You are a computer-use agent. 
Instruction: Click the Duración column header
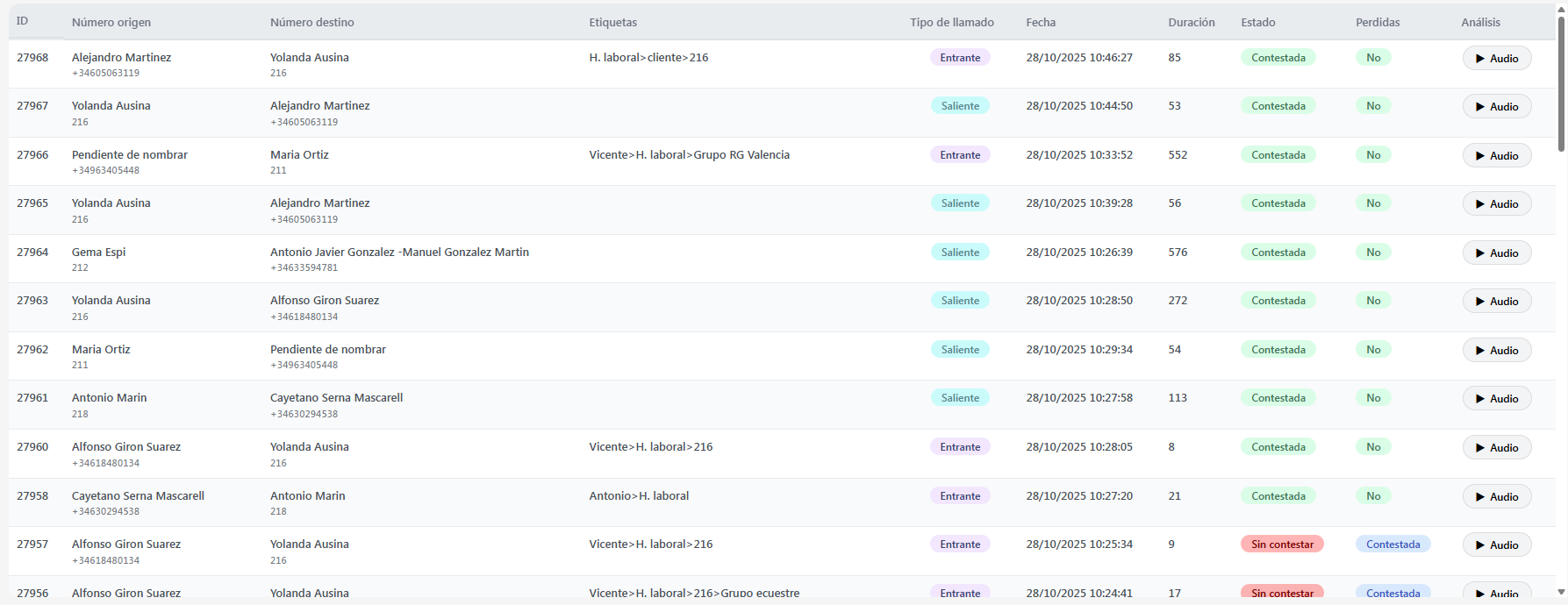click(x=1191, y=23)
